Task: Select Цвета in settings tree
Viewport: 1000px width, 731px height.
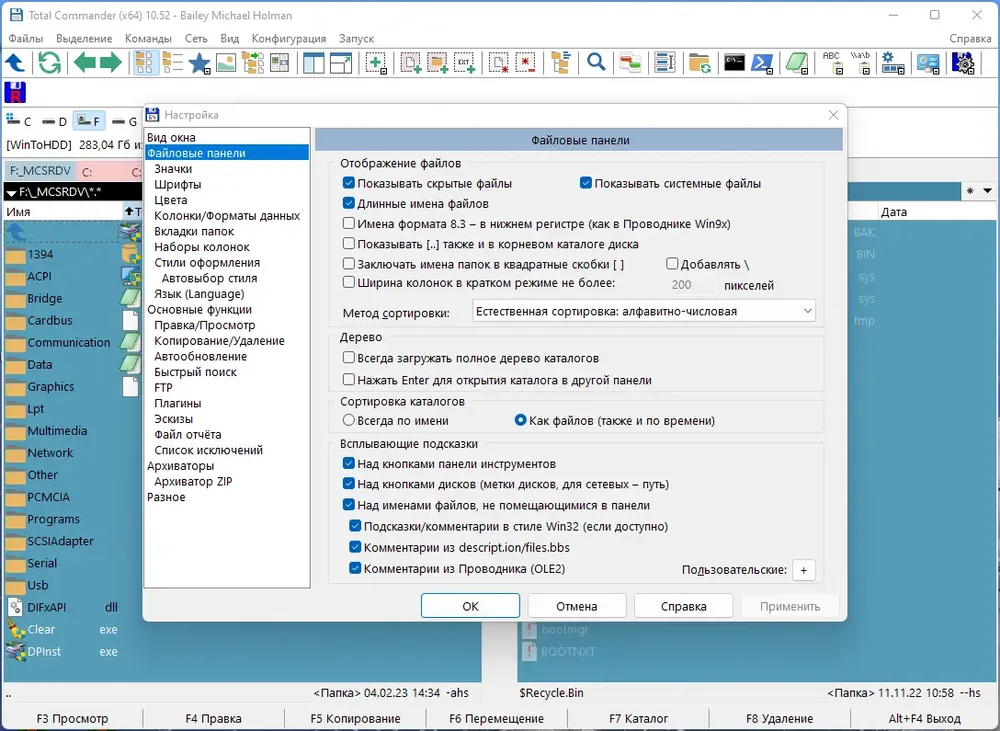Action: 171,200
